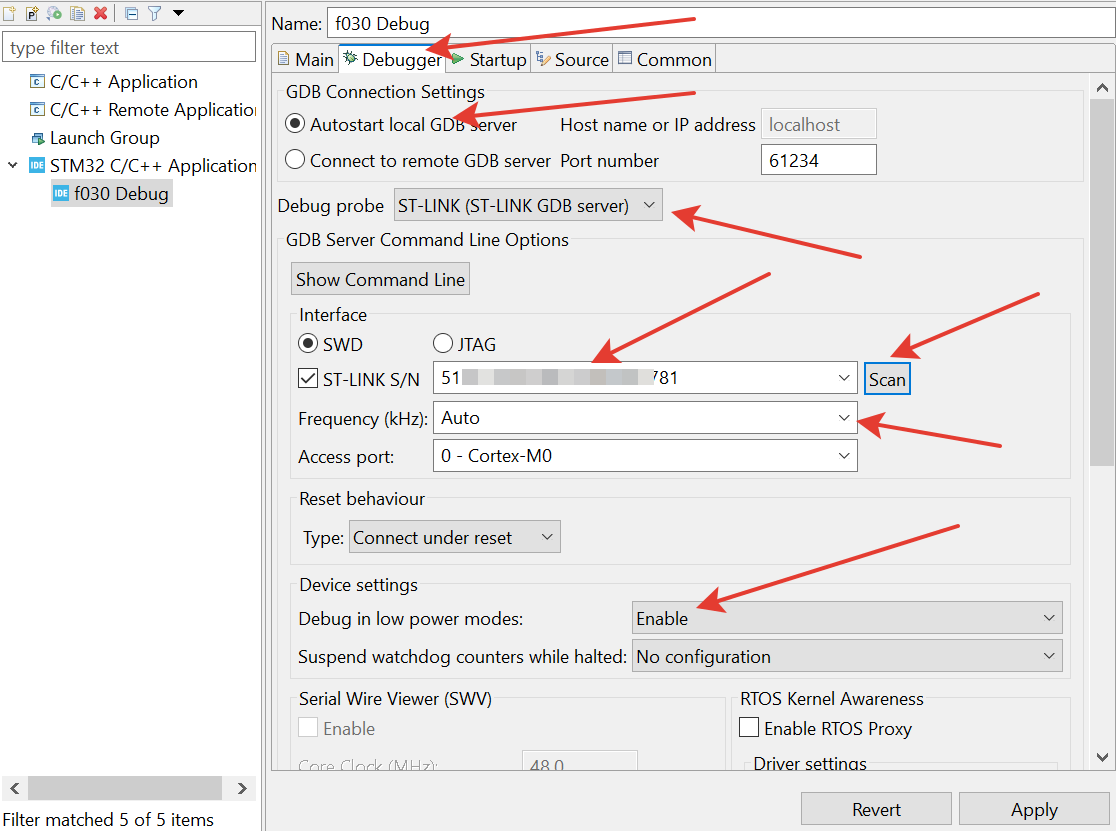Click the New prototype icon
This screenshot has height=831, width=1116.
click(32, 13)
